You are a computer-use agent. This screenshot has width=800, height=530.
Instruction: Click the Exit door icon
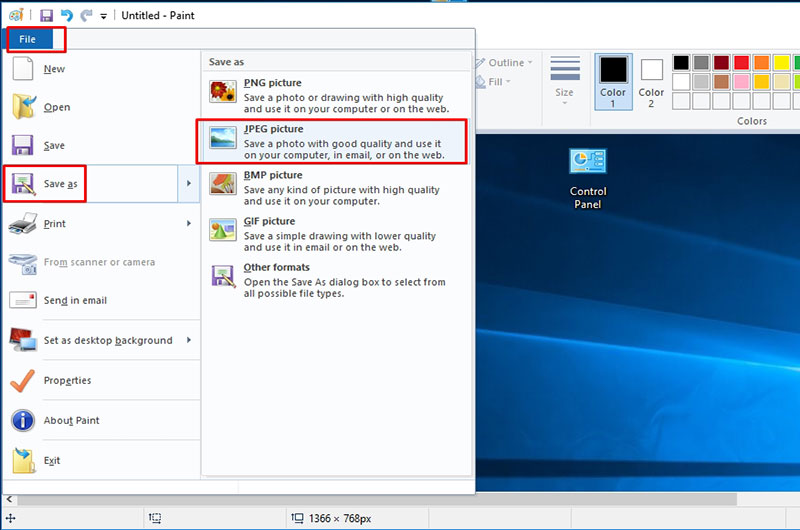tap(23, 460)
